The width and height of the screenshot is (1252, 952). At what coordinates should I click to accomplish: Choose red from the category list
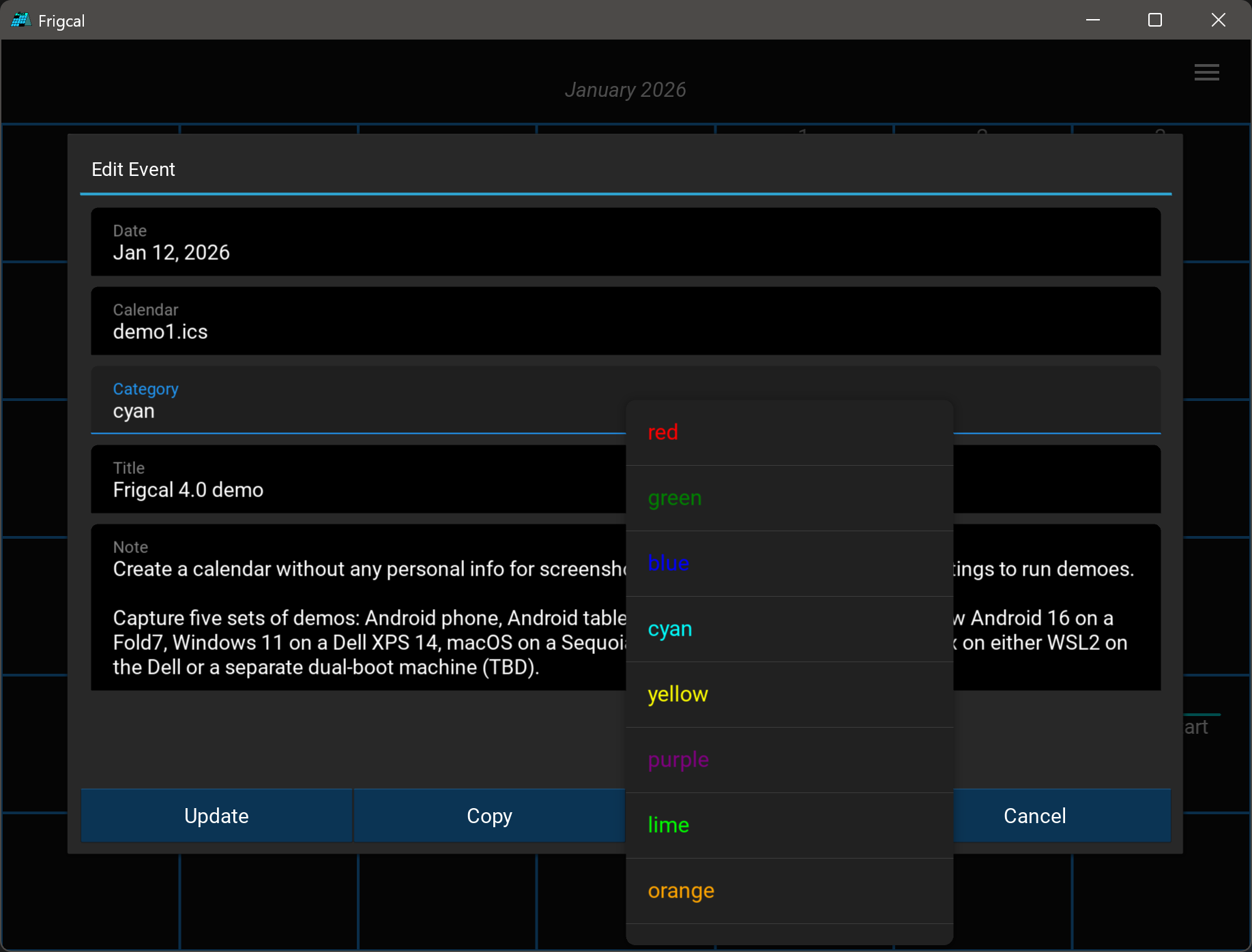789,432
